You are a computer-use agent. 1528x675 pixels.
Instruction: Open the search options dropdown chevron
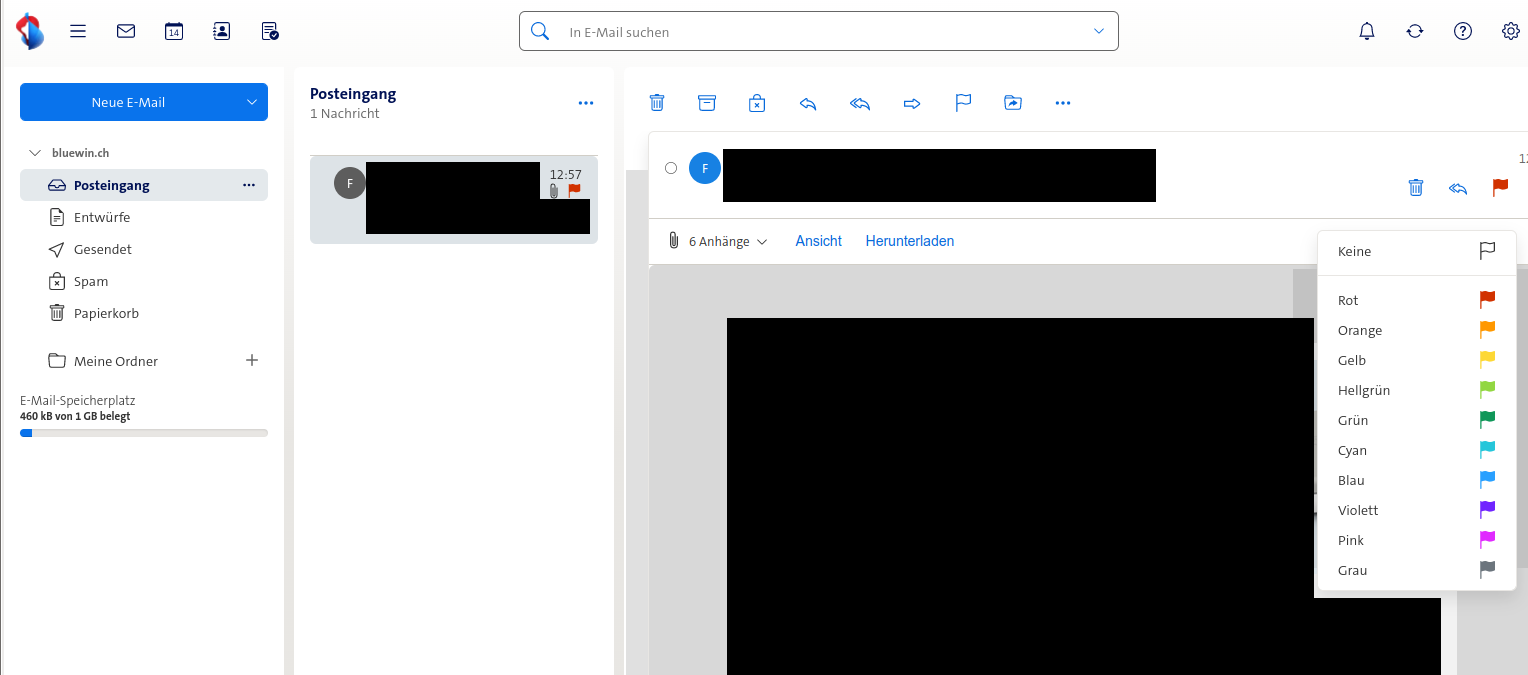(x=1097, y=31)
